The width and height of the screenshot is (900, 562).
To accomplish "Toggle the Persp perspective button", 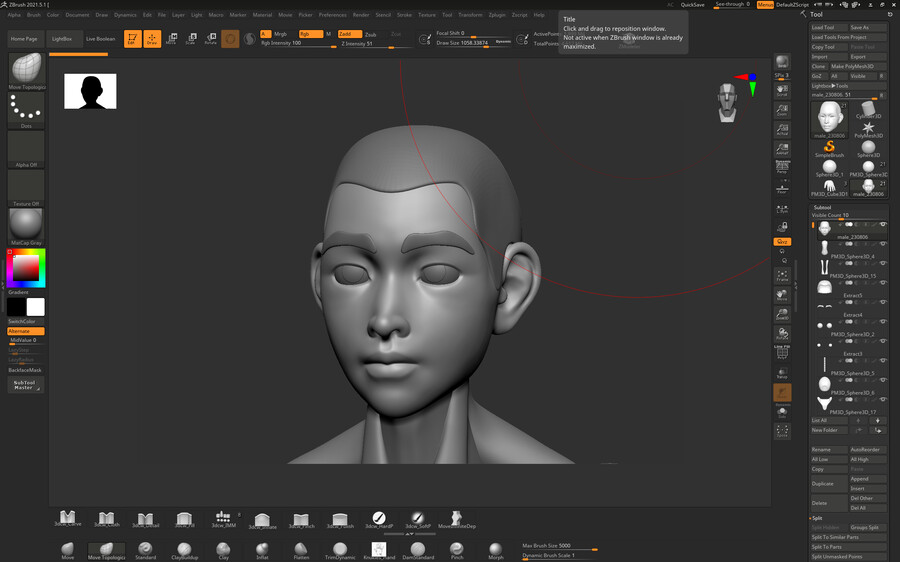I will point(782,167).
